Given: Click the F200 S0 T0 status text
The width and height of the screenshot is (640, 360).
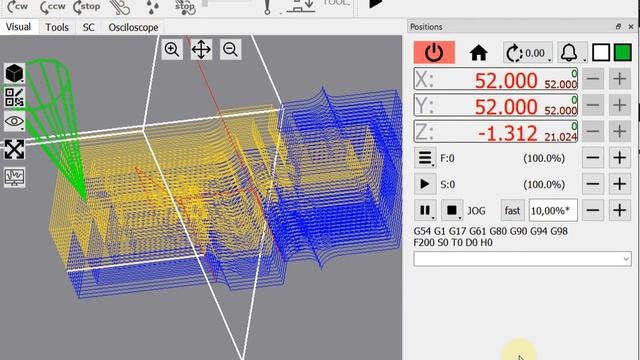Looking at the screenshot, I should coord(453,242).
